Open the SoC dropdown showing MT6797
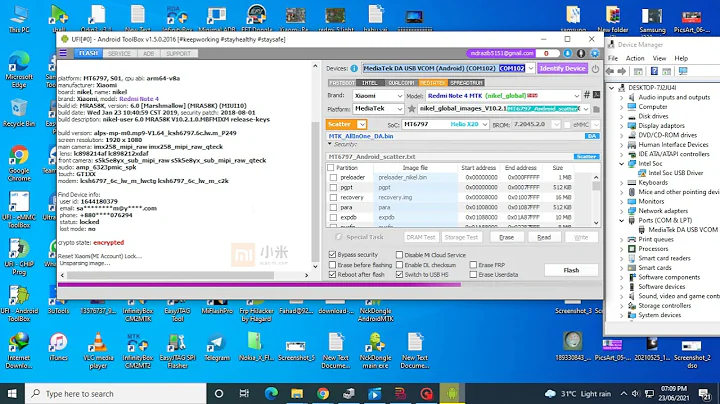Screen dimensions: 720x404 485,124
